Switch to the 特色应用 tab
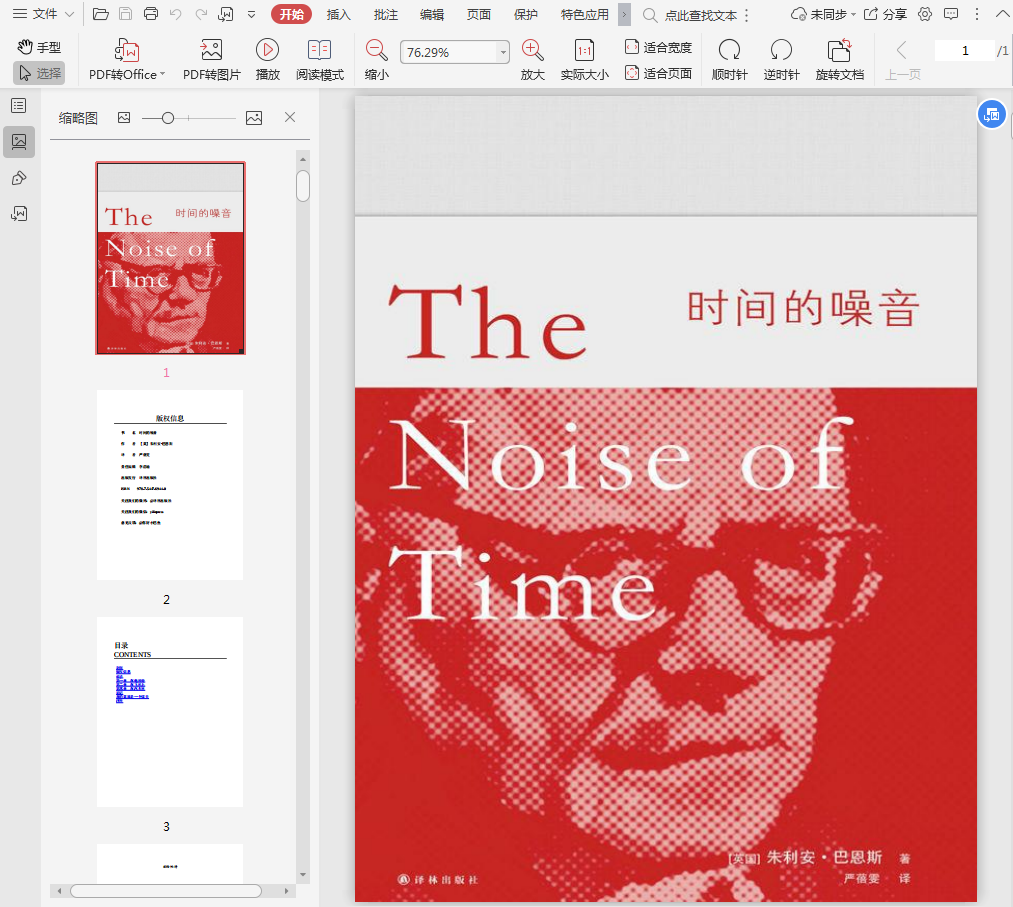This screenshot has width=1013, height=907. [585, 14]
